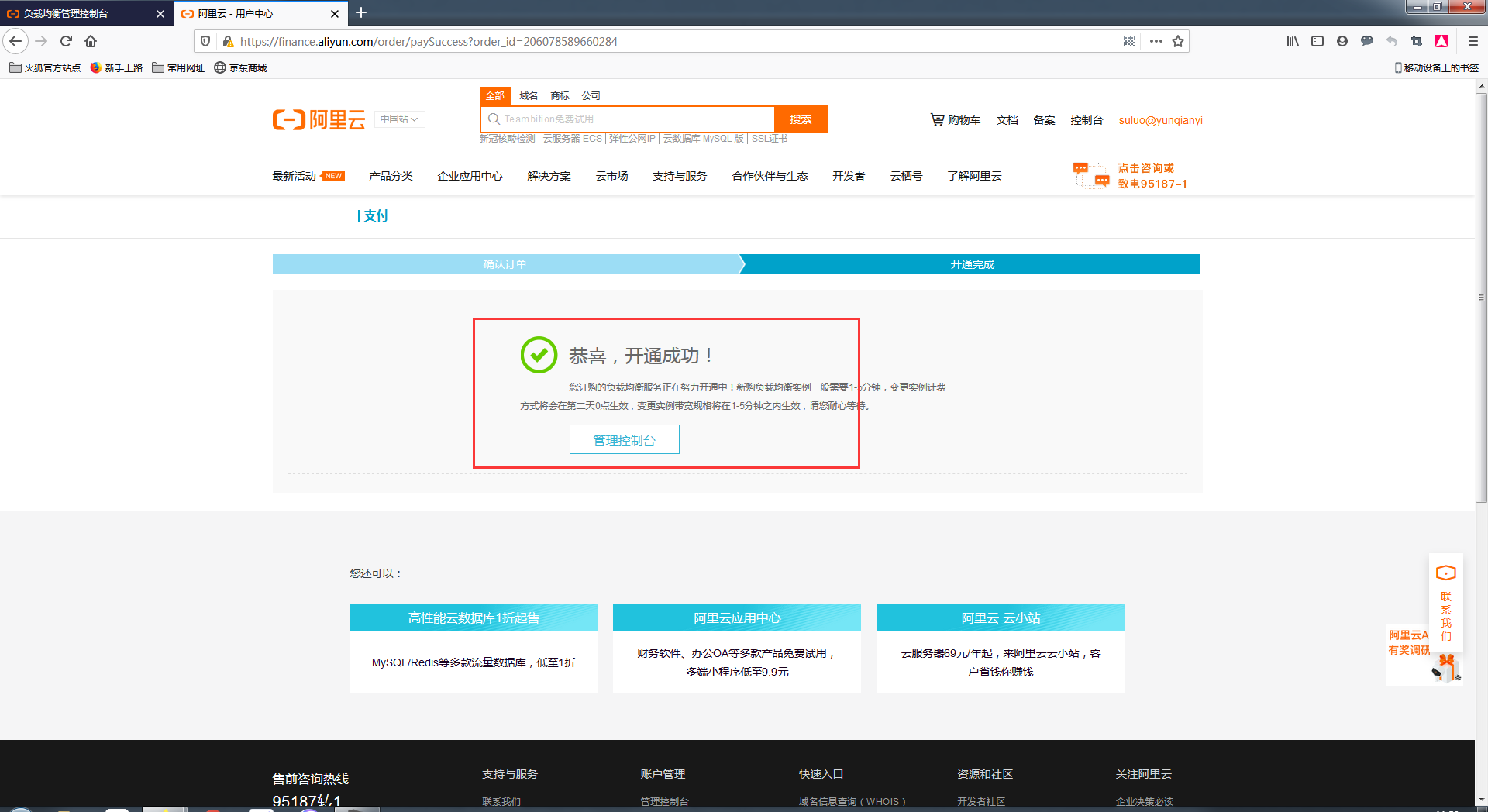
Task: Open the Firefox hamburger menu
Action: click(x=1472, y=41)
